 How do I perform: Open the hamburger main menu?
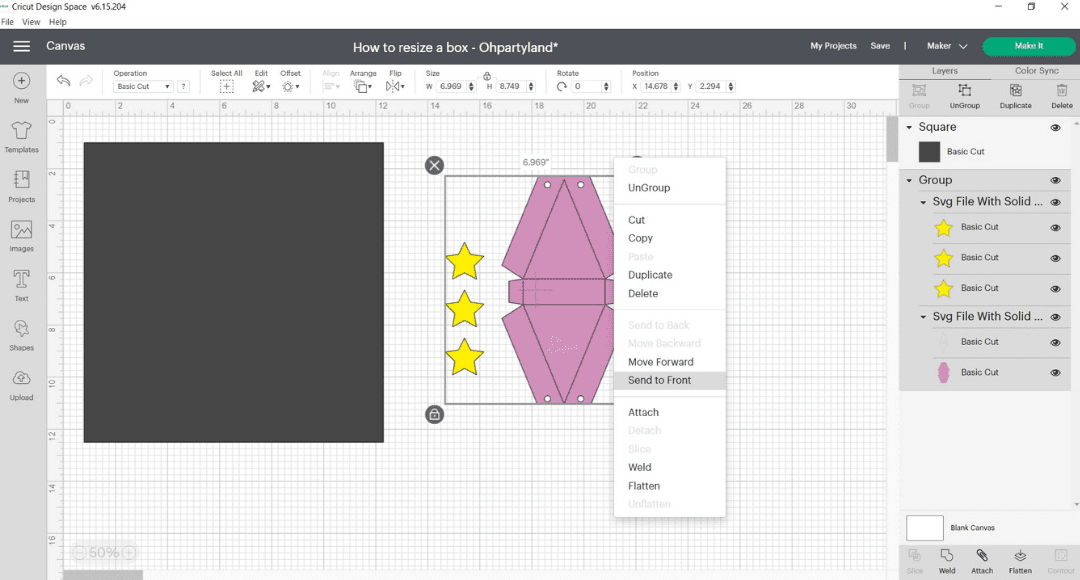pos(21,46)
